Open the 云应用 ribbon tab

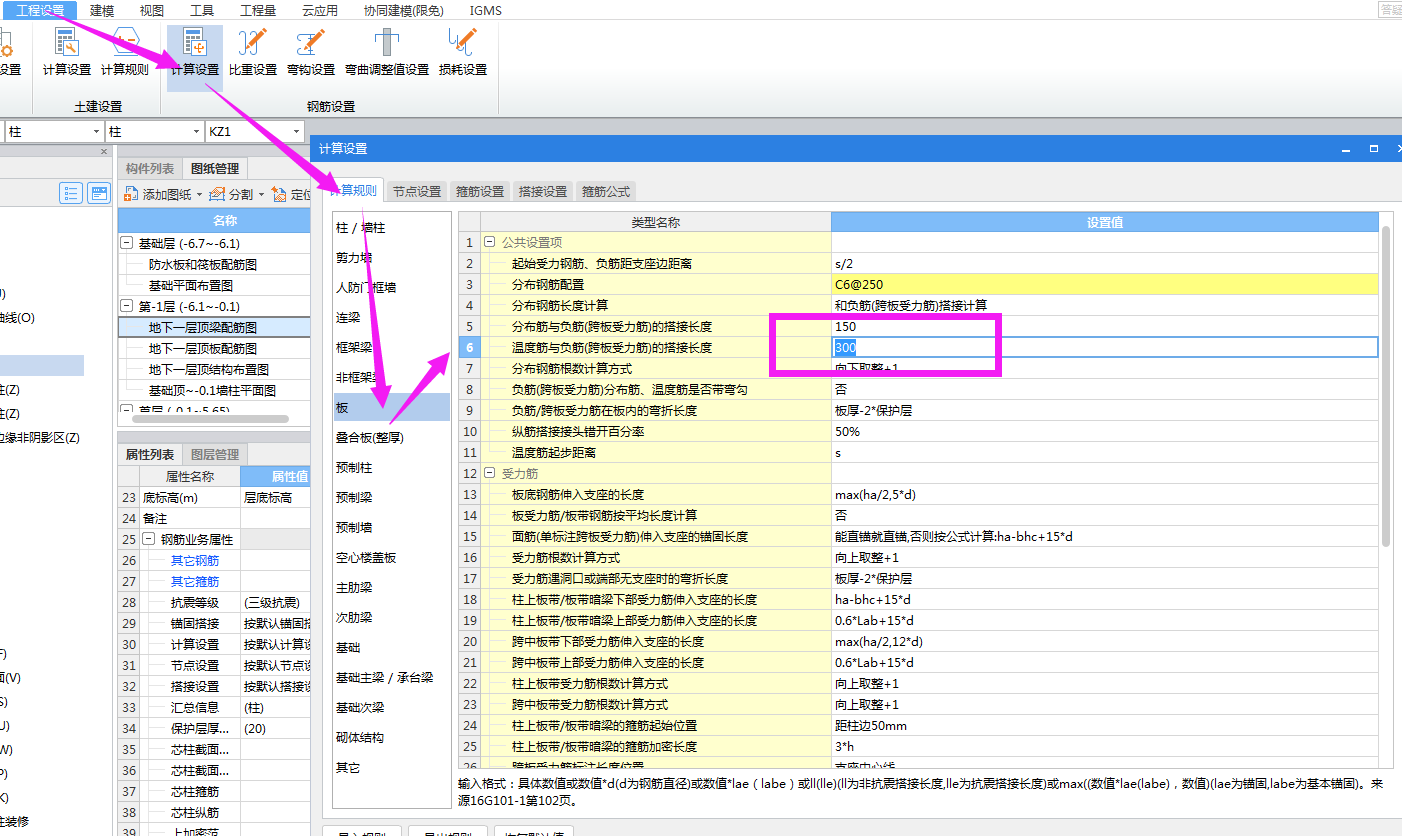tap(319, 10)
